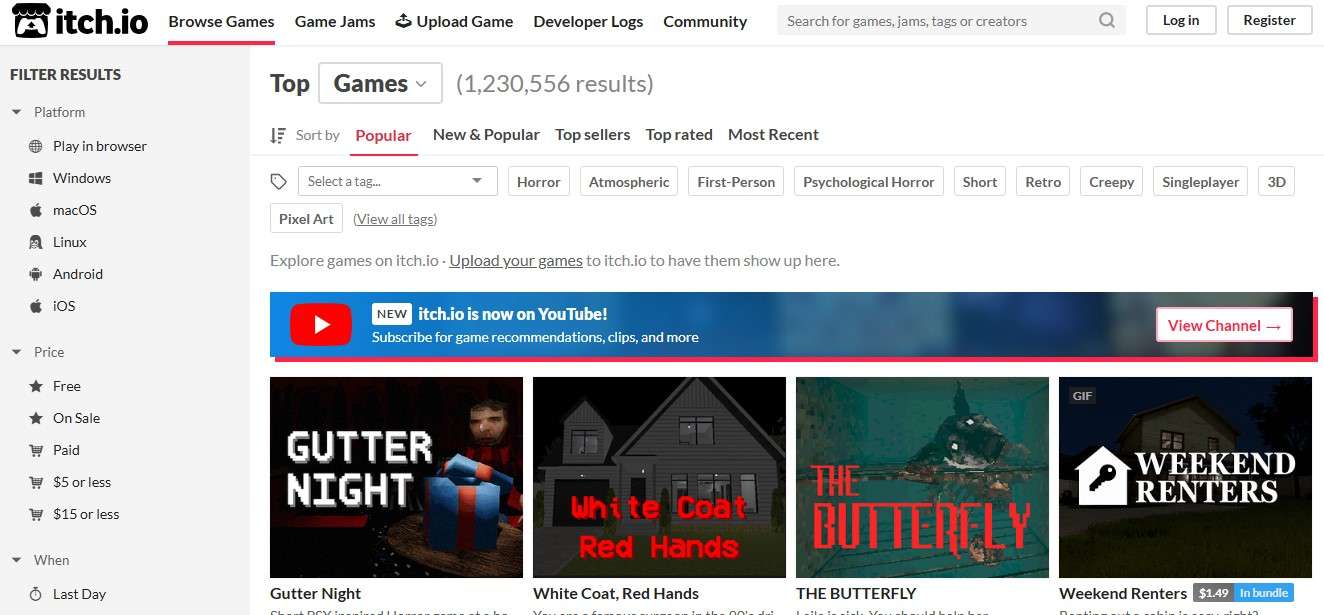Click the star icon beside On Sale
The width and height of the screenshot is (1324, 615).
point(35,418)
